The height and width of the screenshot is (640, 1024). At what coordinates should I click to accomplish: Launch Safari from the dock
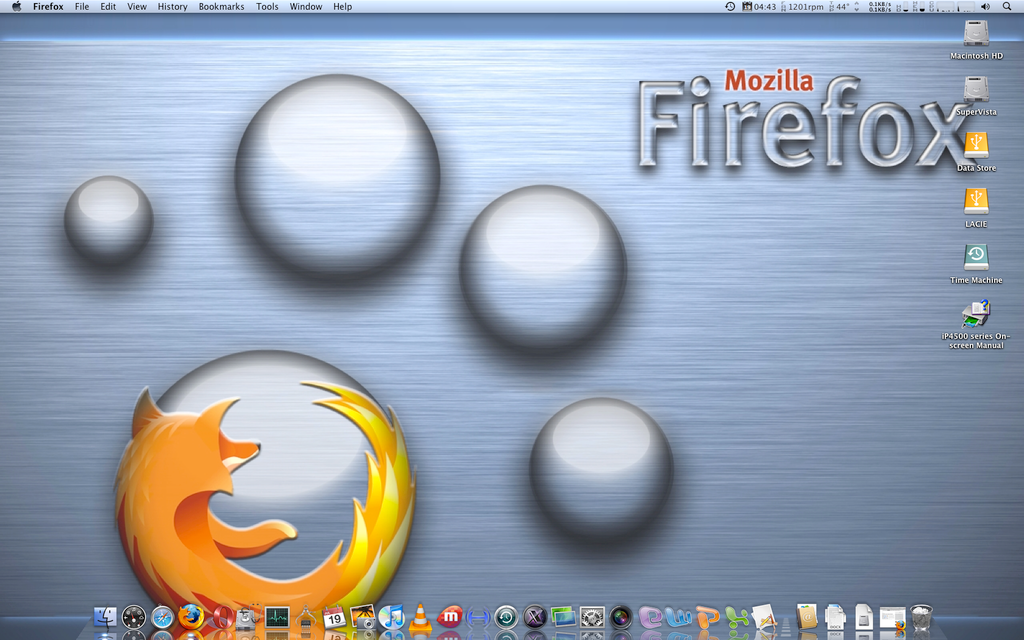pos(163,616)
